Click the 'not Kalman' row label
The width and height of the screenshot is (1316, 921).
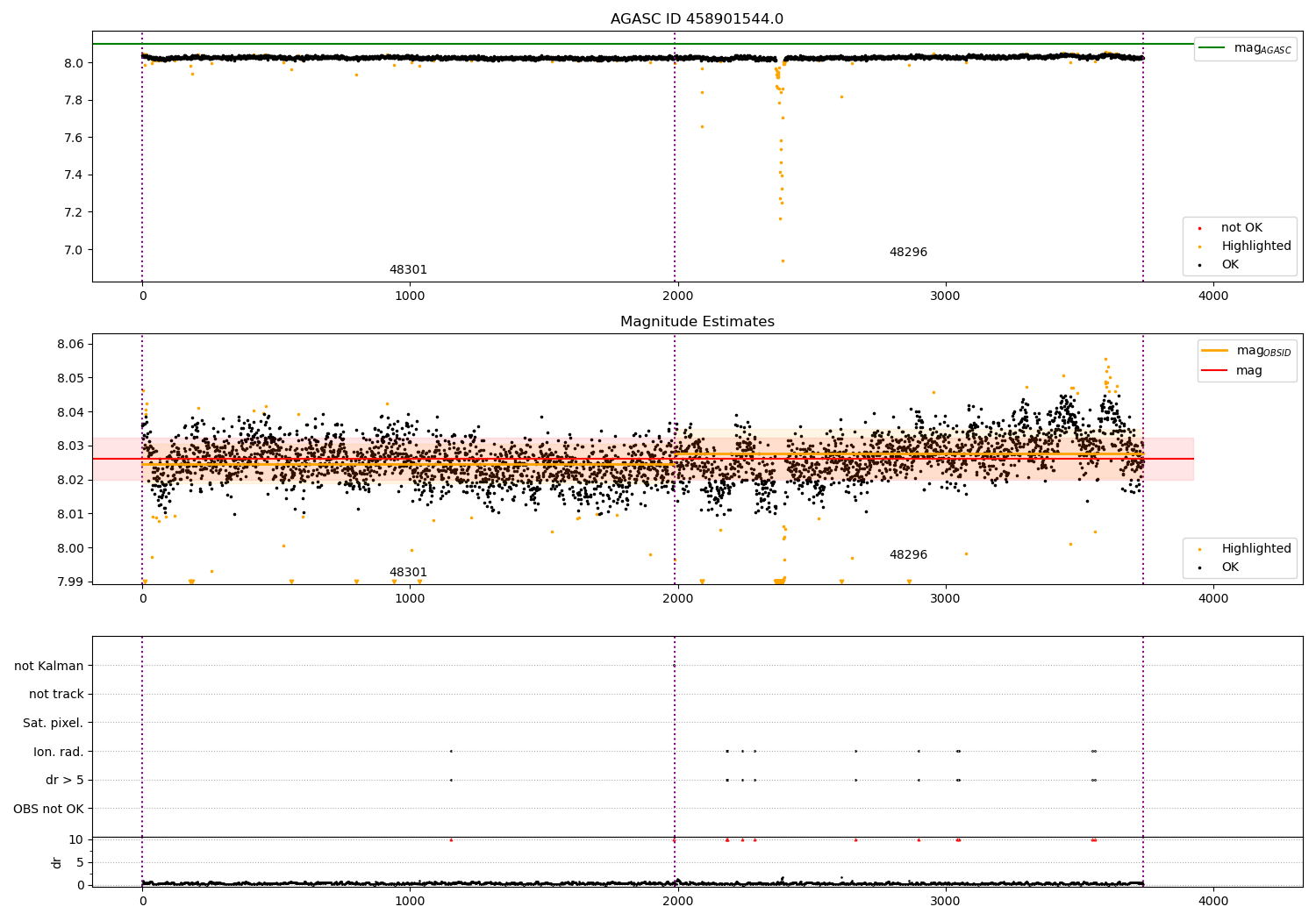[x=49, y=666]
